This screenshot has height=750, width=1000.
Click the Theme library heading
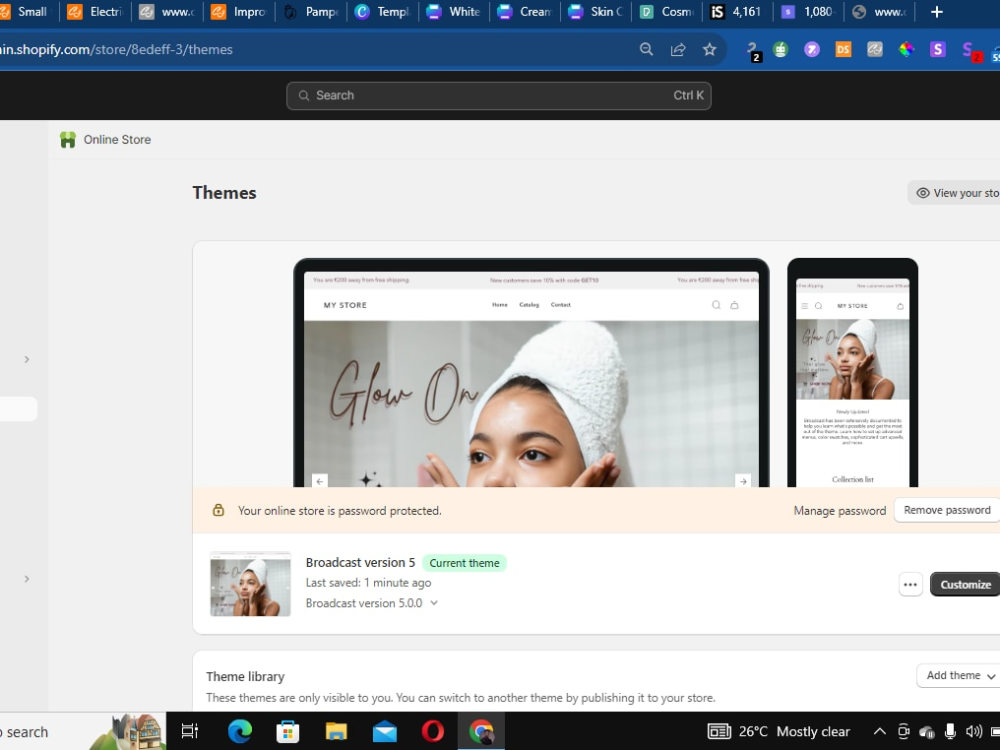[x=245, y=677]
